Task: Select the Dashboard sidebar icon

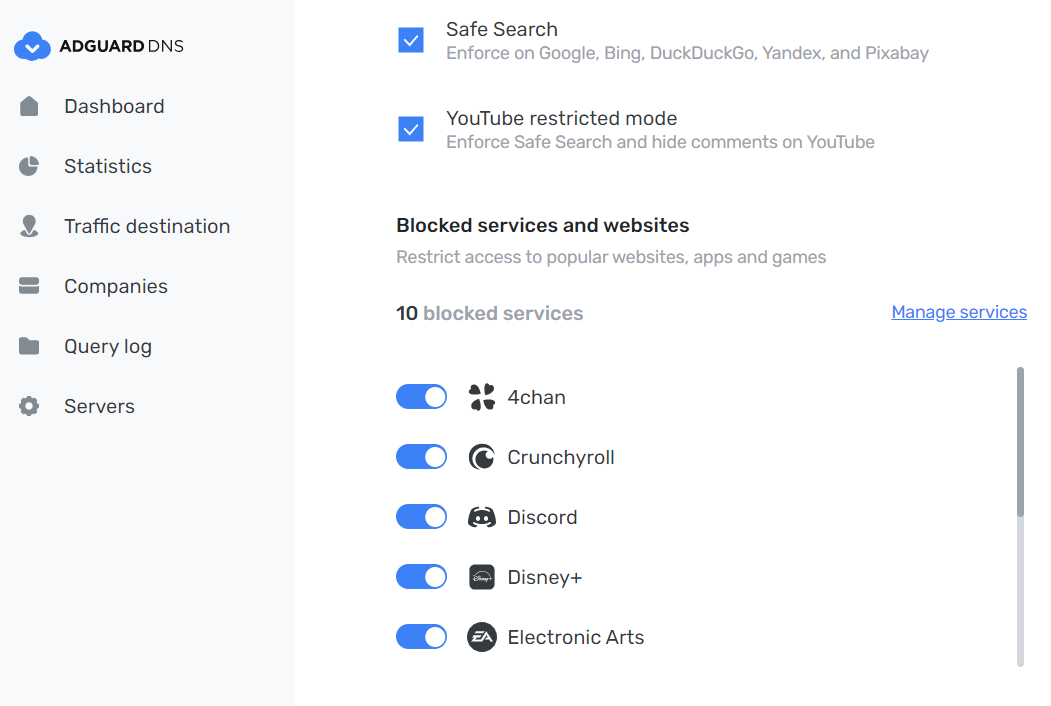Action: point(29,106)
